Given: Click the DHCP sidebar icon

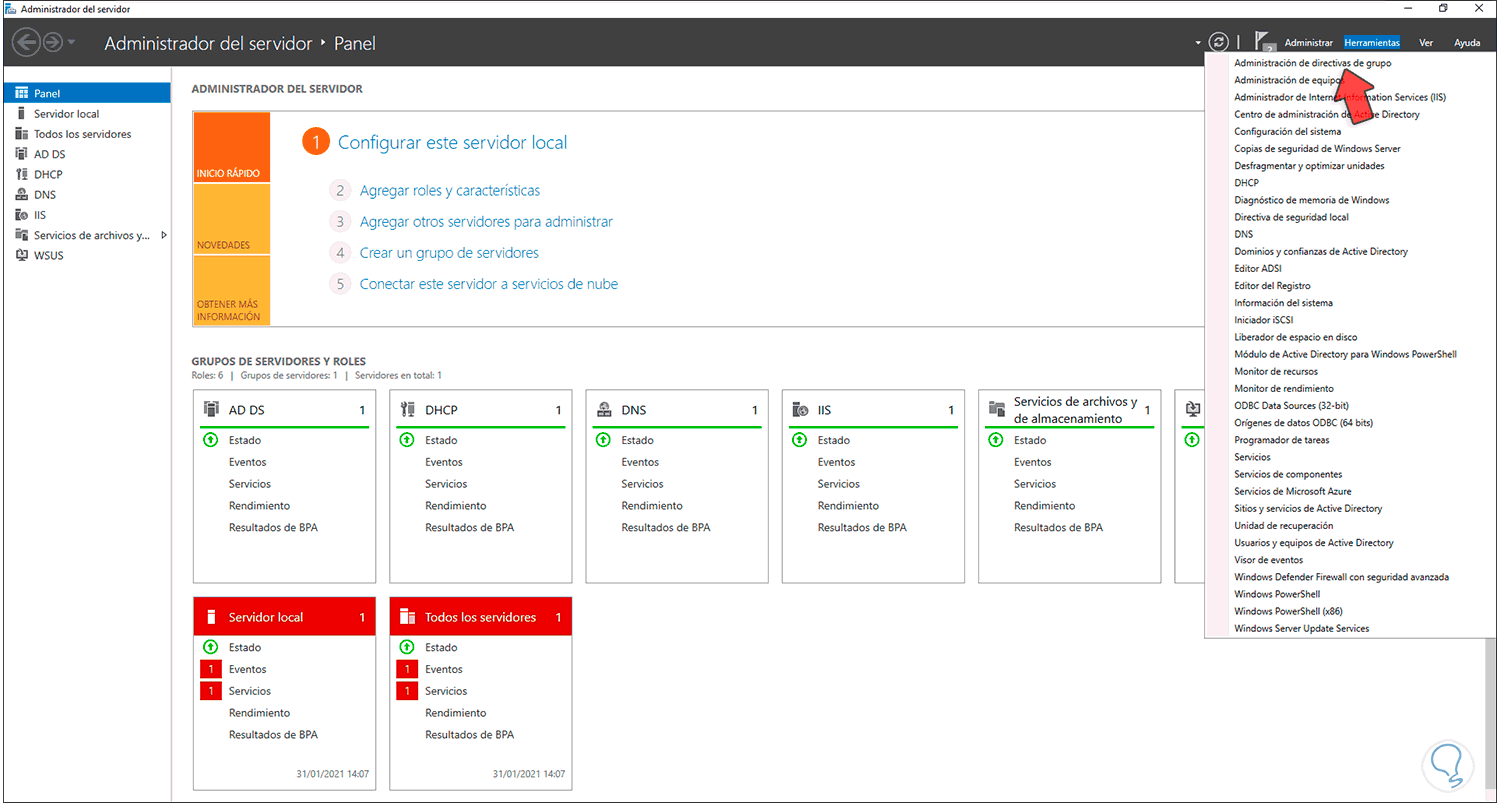Looking at the screenshot, I should [x=22, y=174].
